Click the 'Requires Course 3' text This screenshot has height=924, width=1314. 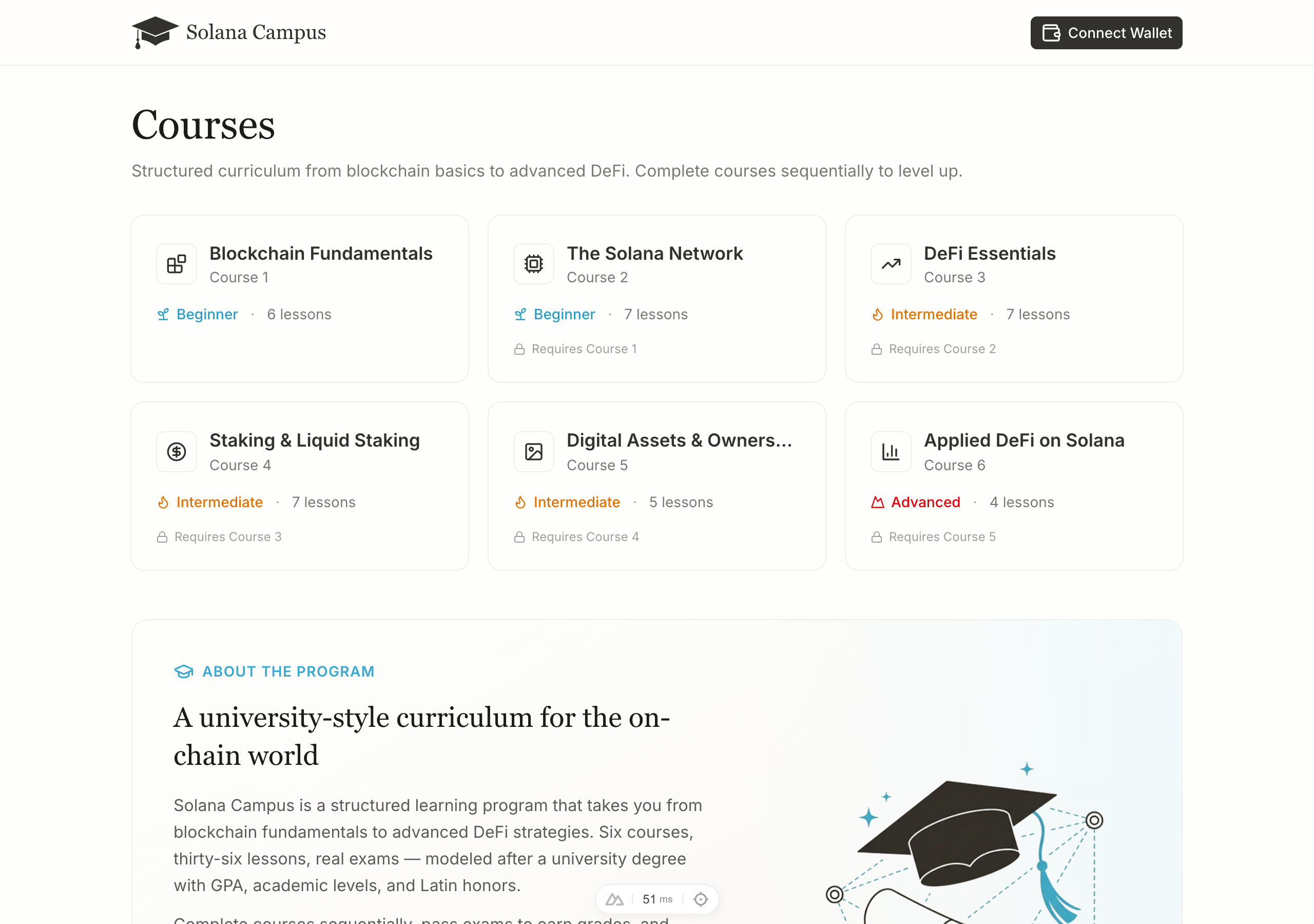[x=228, y=537]
